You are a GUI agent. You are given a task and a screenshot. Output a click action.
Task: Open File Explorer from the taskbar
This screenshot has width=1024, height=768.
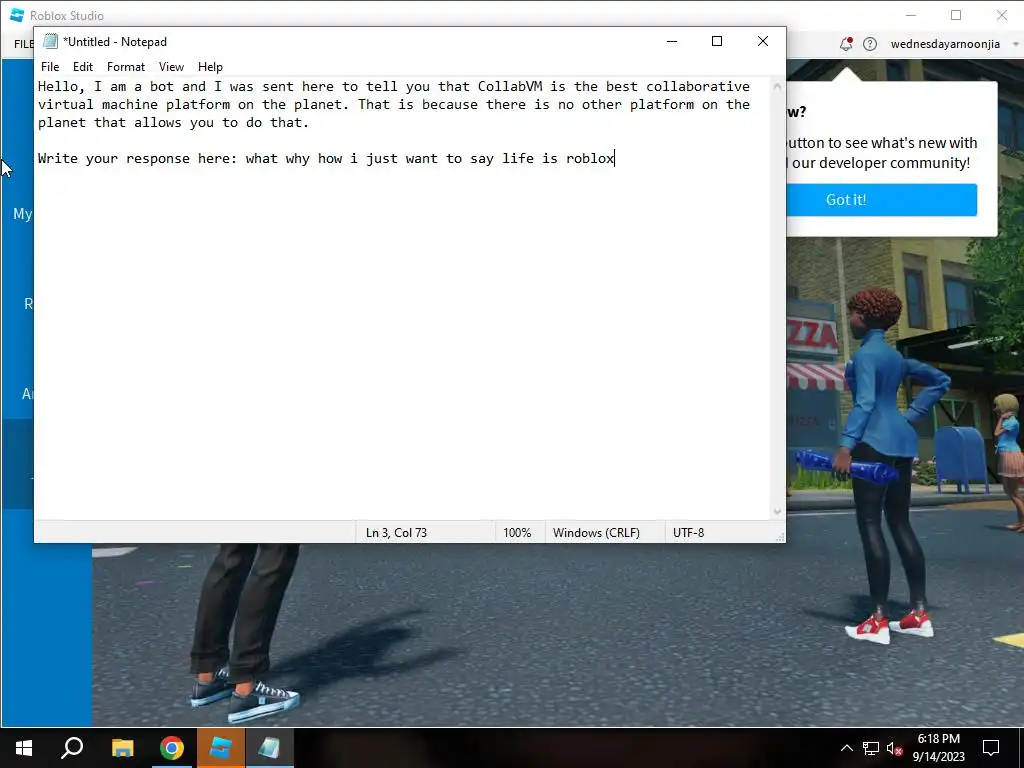(x=122, y=748)
